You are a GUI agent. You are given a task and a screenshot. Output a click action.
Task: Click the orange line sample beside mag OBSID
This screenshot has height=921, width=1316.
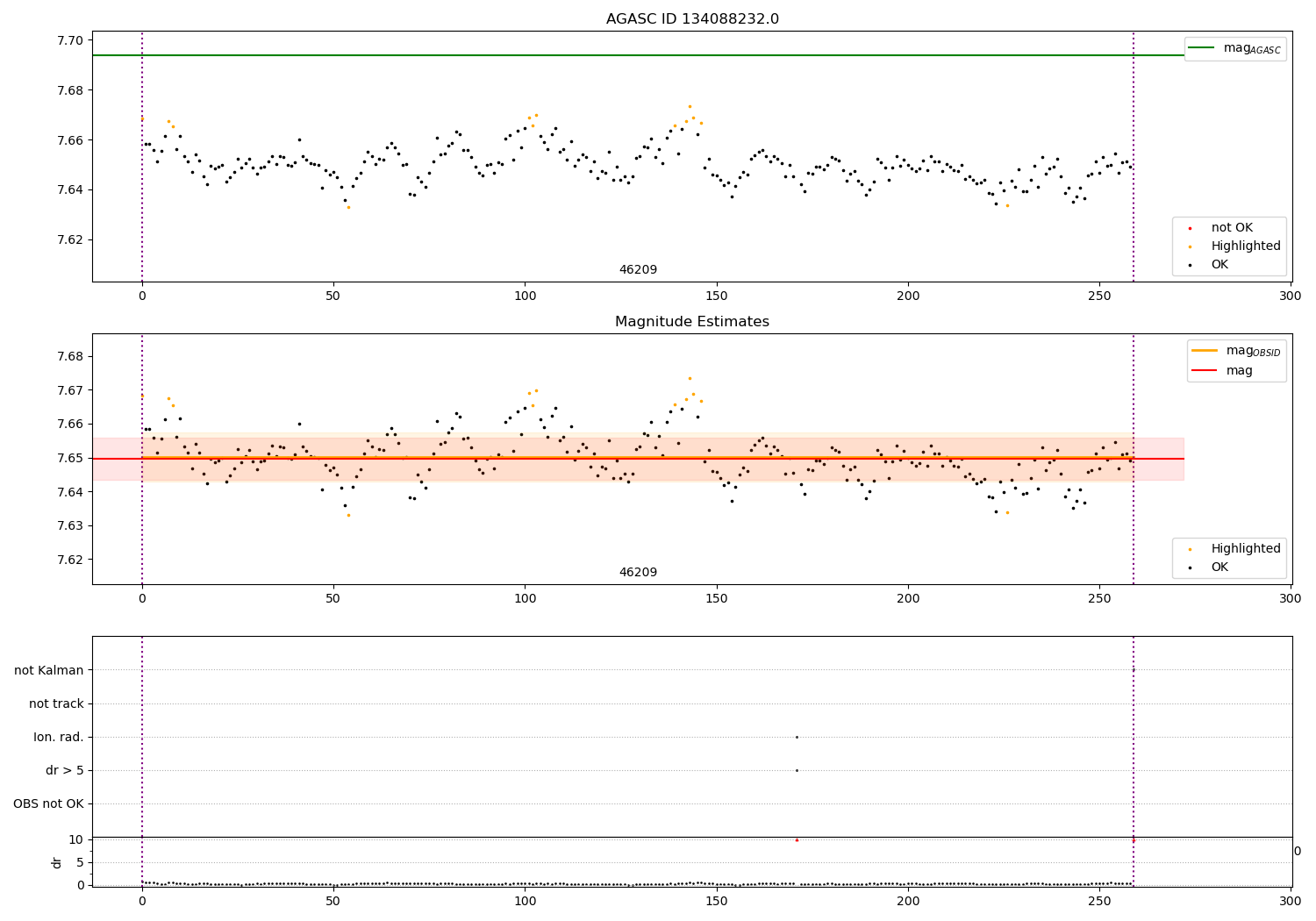coord(1205,351)
